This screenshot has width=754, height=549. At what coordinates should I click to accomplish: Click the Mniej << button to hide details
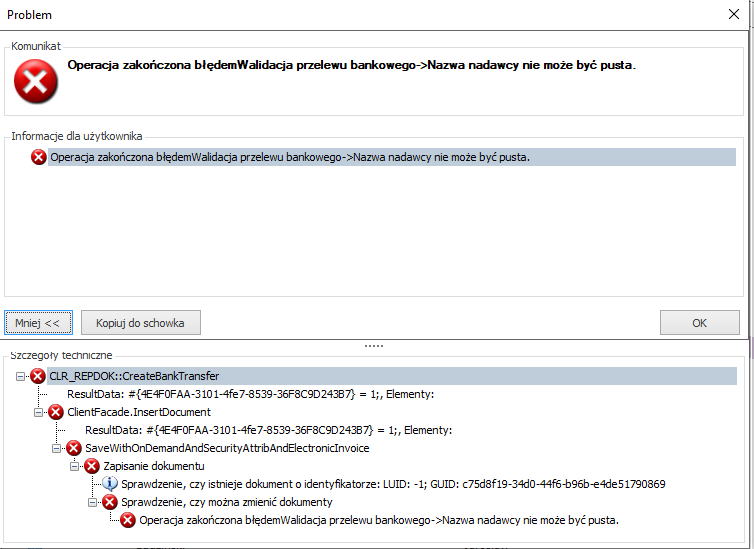coord(38,323)
